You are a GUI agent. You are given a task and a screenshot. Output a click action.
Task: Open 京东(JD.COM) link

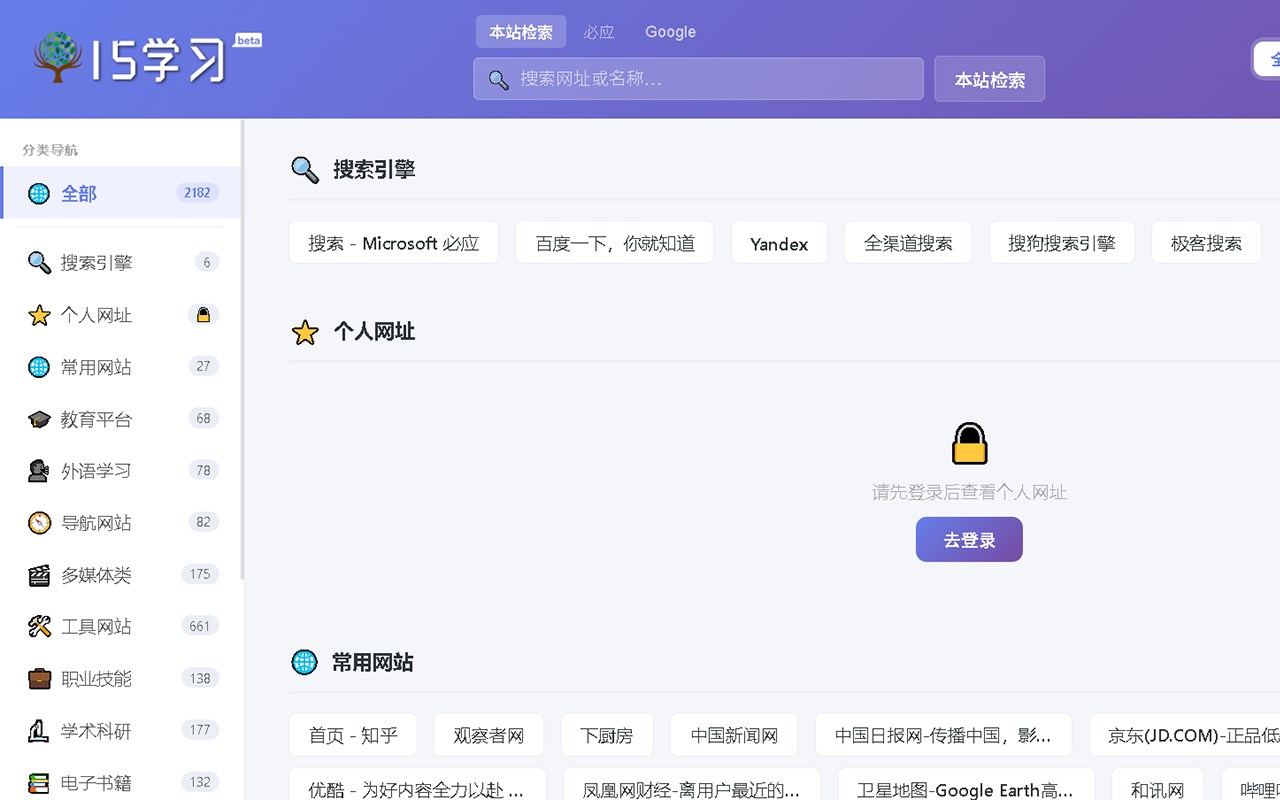click(1186, 735)
